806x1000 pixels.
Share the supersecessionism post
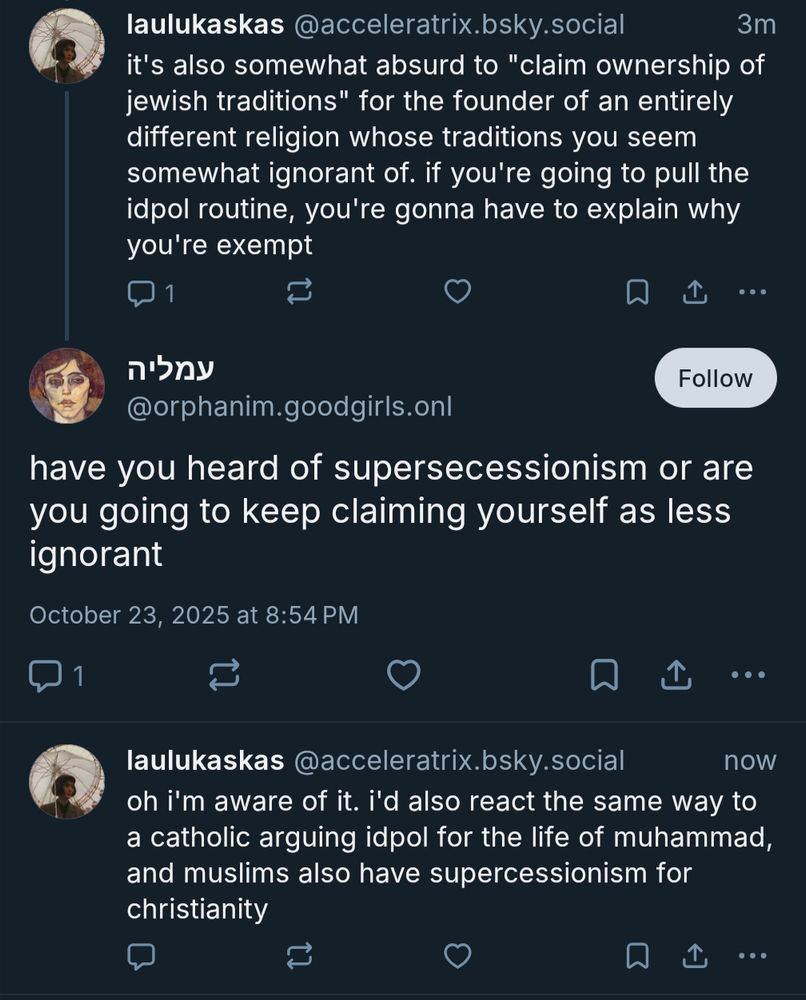pyautogui.click(x=675, y=676)
